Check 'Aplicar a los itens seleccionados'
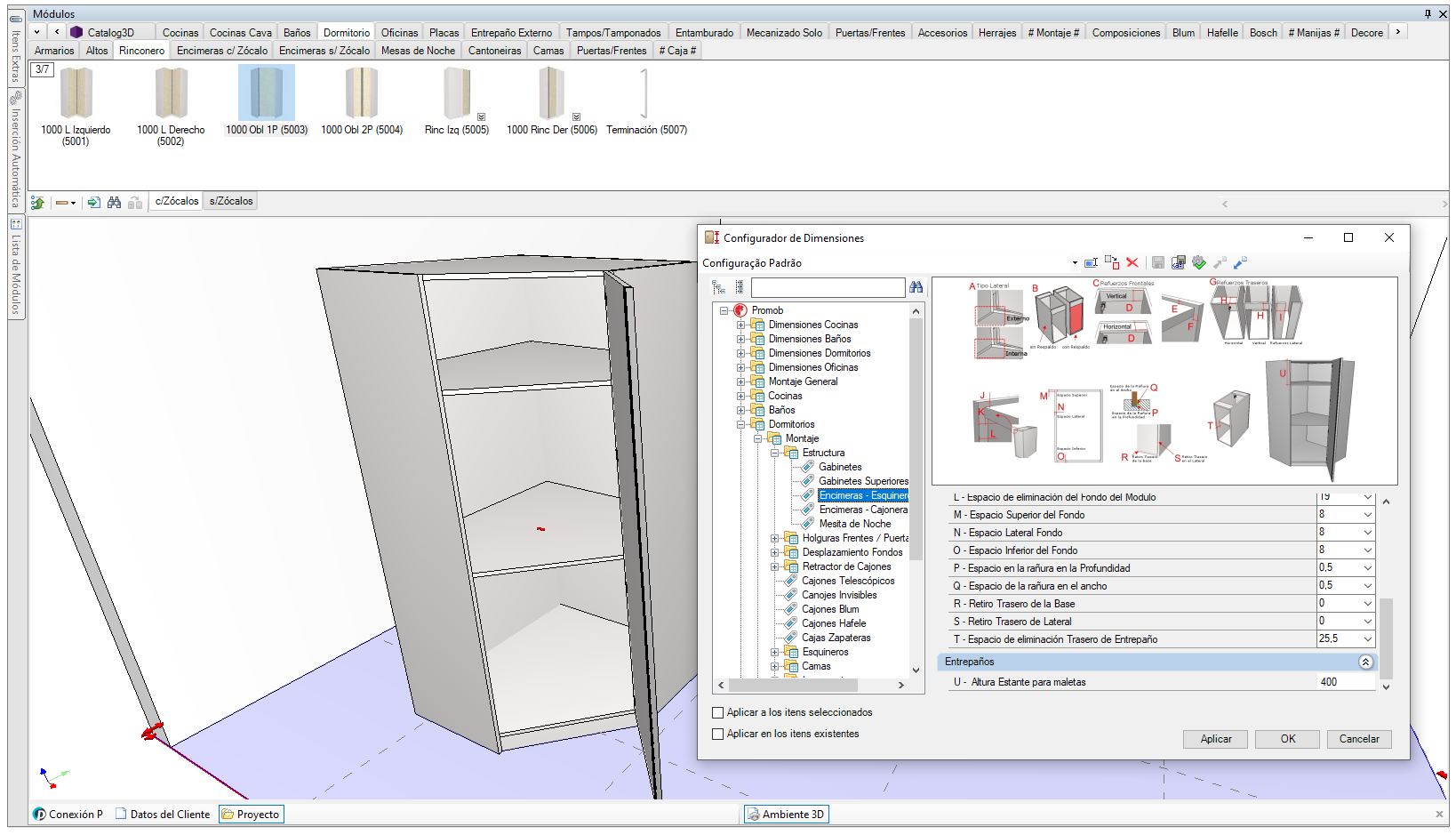Screen dimensions: 1456x835 tap(718, 712)
